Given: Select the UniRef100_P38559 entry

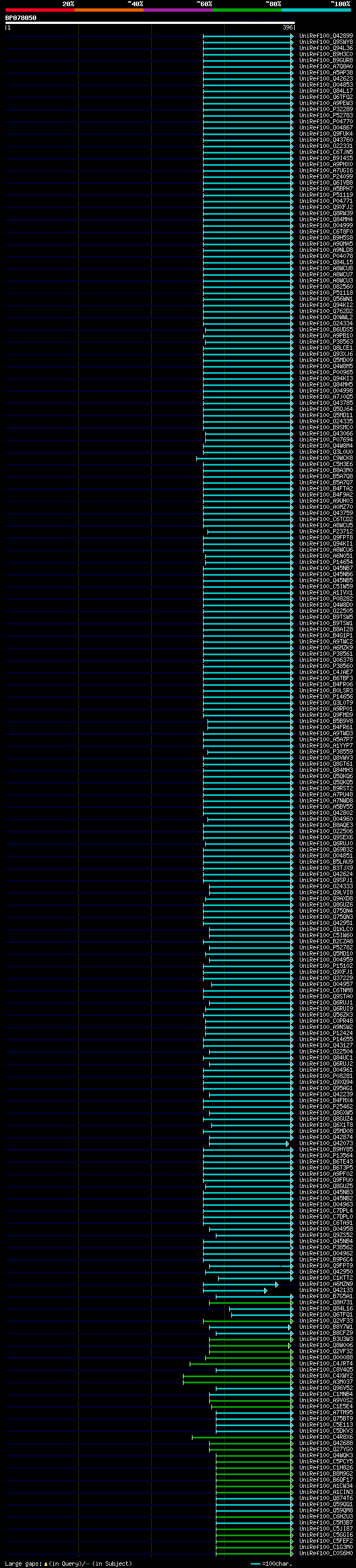Looking at the screenshot, I should click(x=325, y=752).
